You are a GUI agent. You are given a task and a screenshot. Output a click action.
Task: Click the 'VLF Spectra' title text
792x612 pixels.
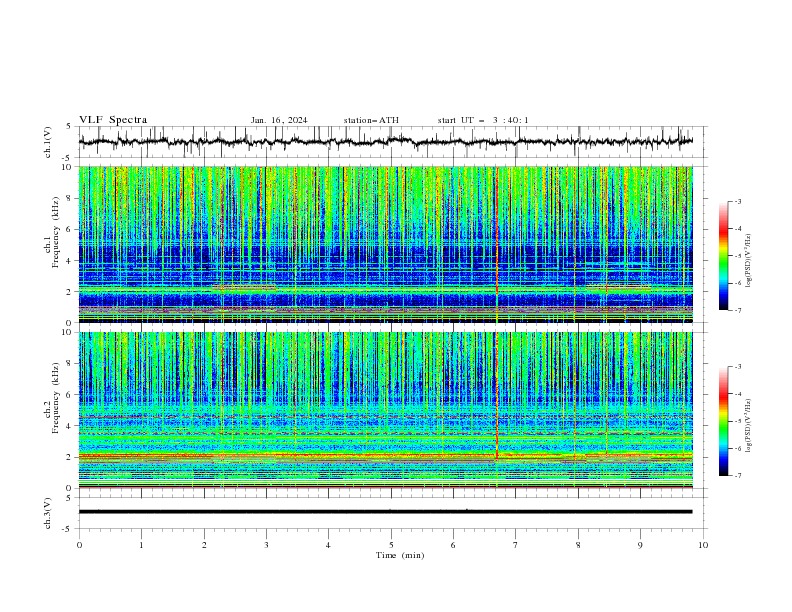pyautogui.click(x=113, y=120)
